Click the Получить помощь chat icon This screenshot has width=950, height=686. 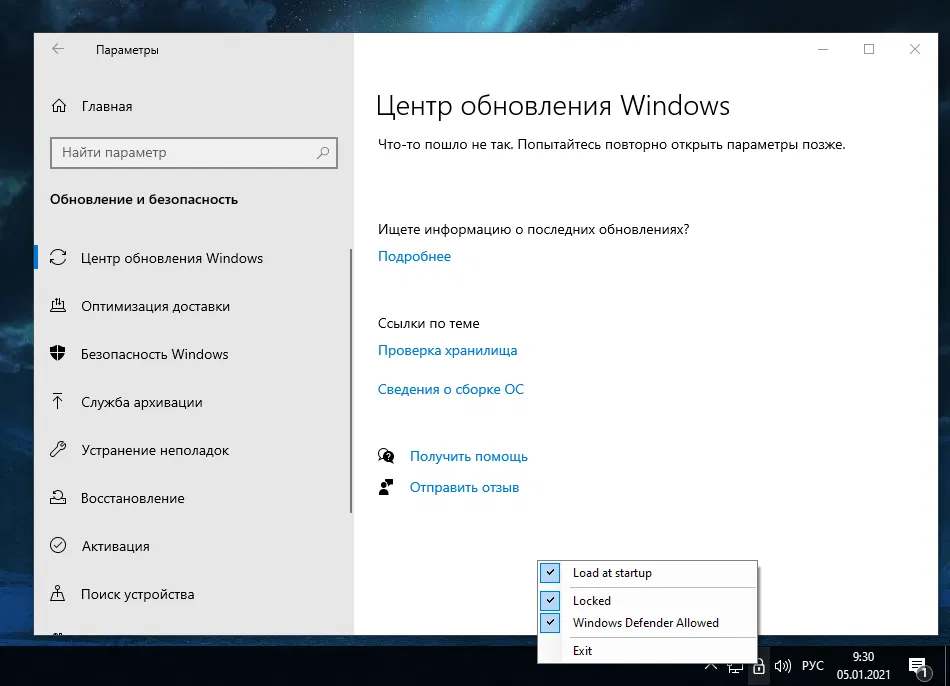coord(386,456)
